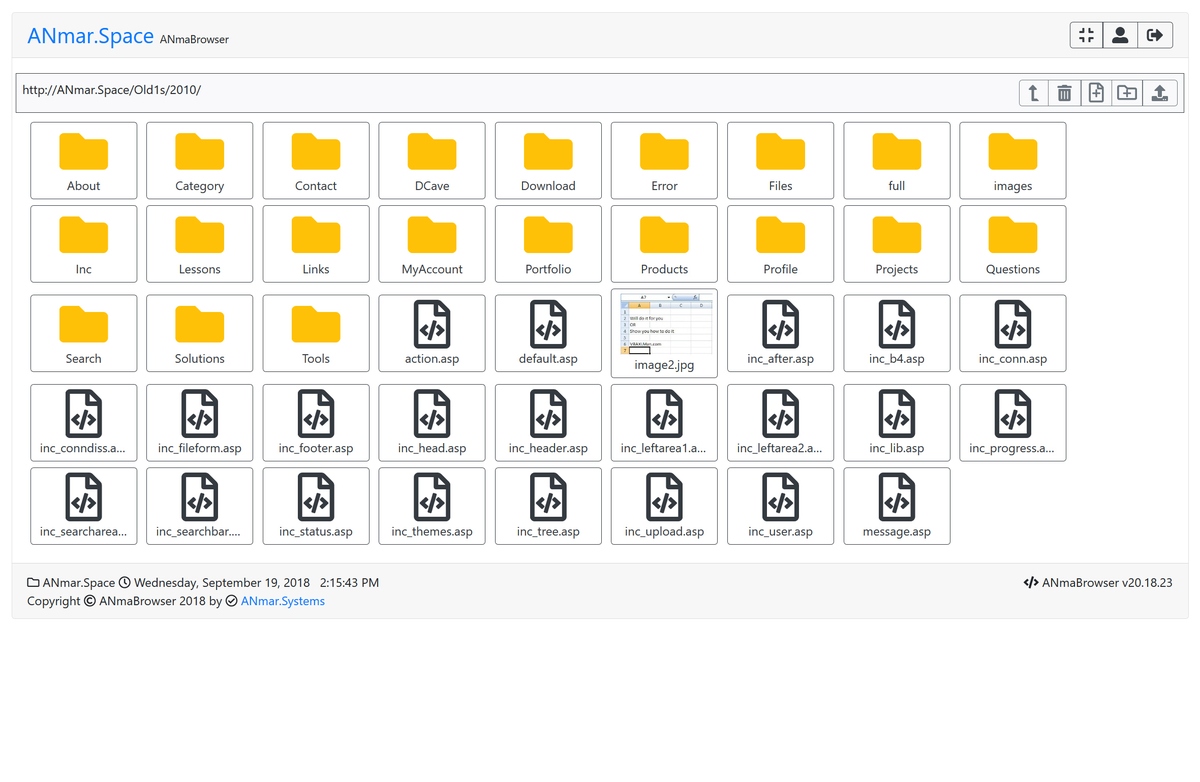Click the compress/exit fullscreen icon
The height and width of the screenshot is (782, 1200).
click(x=1086, y=36)
